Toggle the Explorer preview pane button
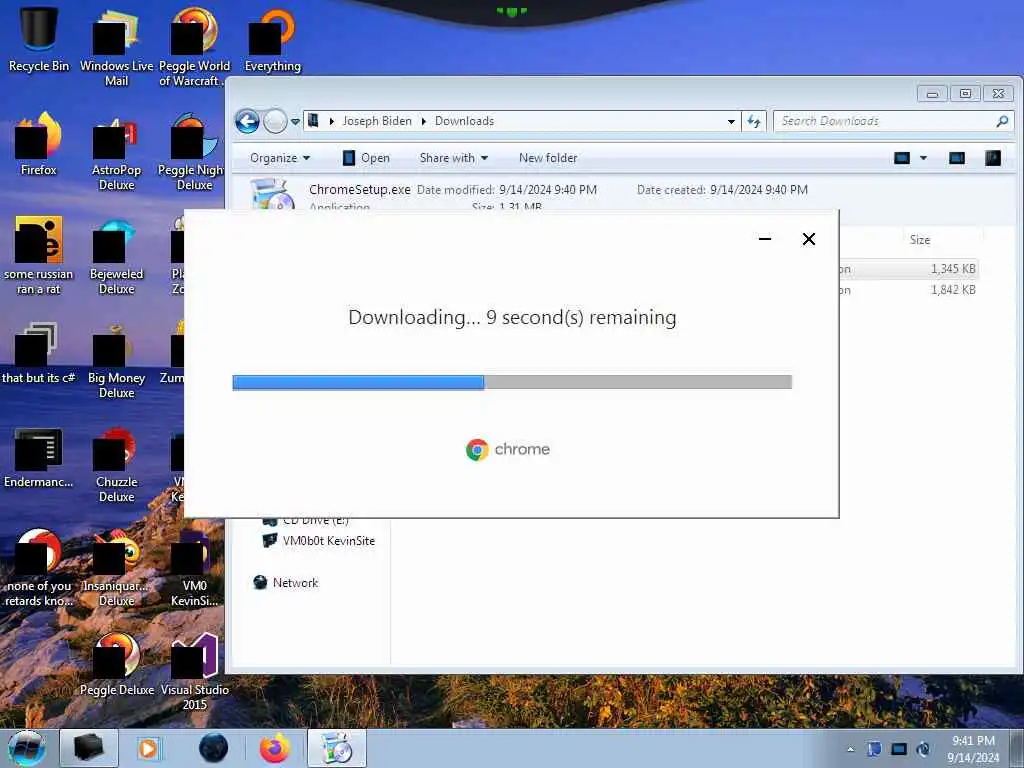This screenshot has width=1024, height=768. tap(957, 158)
